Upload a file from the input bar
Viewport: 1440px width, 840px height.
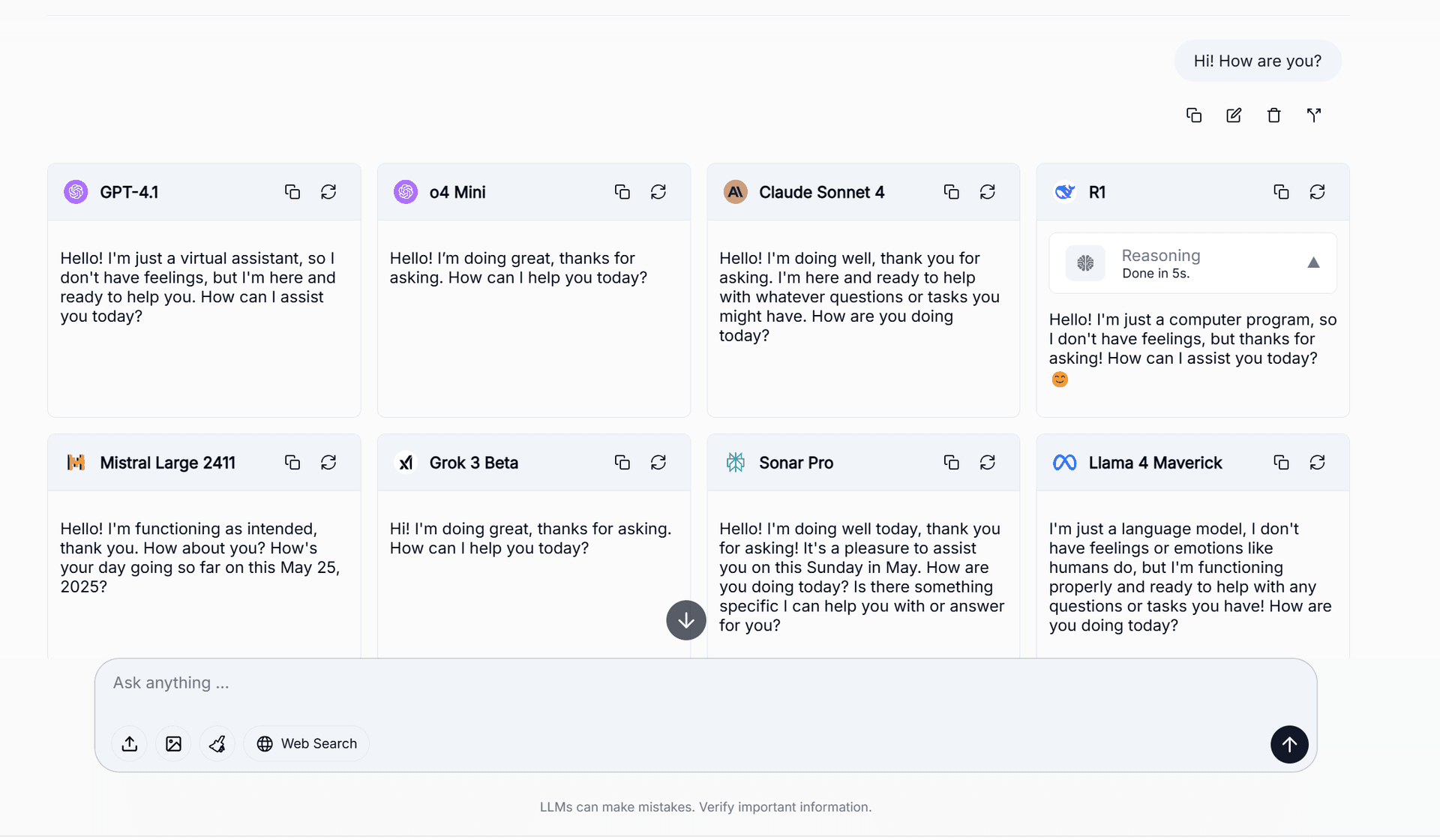coord(129,743)
